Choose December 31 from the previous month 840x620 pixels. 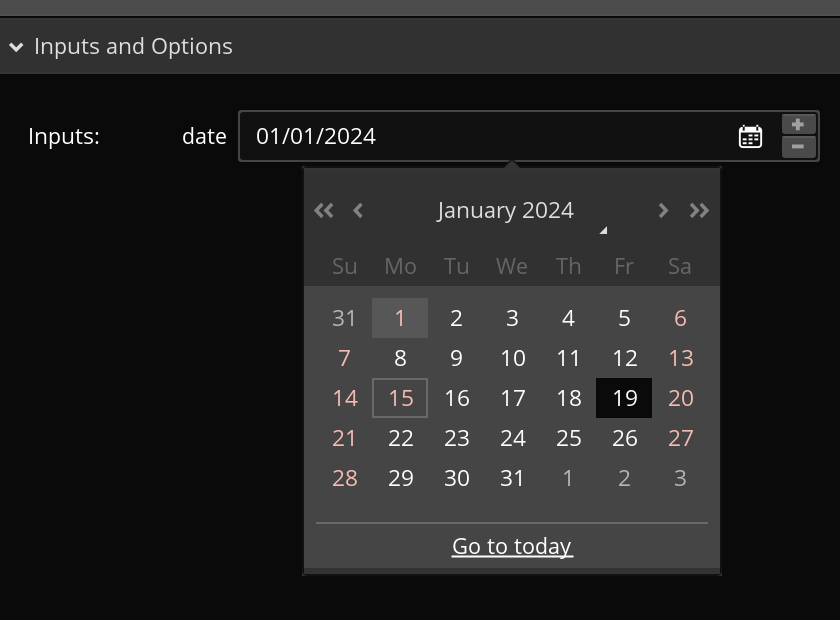click(x=344, y=318)
